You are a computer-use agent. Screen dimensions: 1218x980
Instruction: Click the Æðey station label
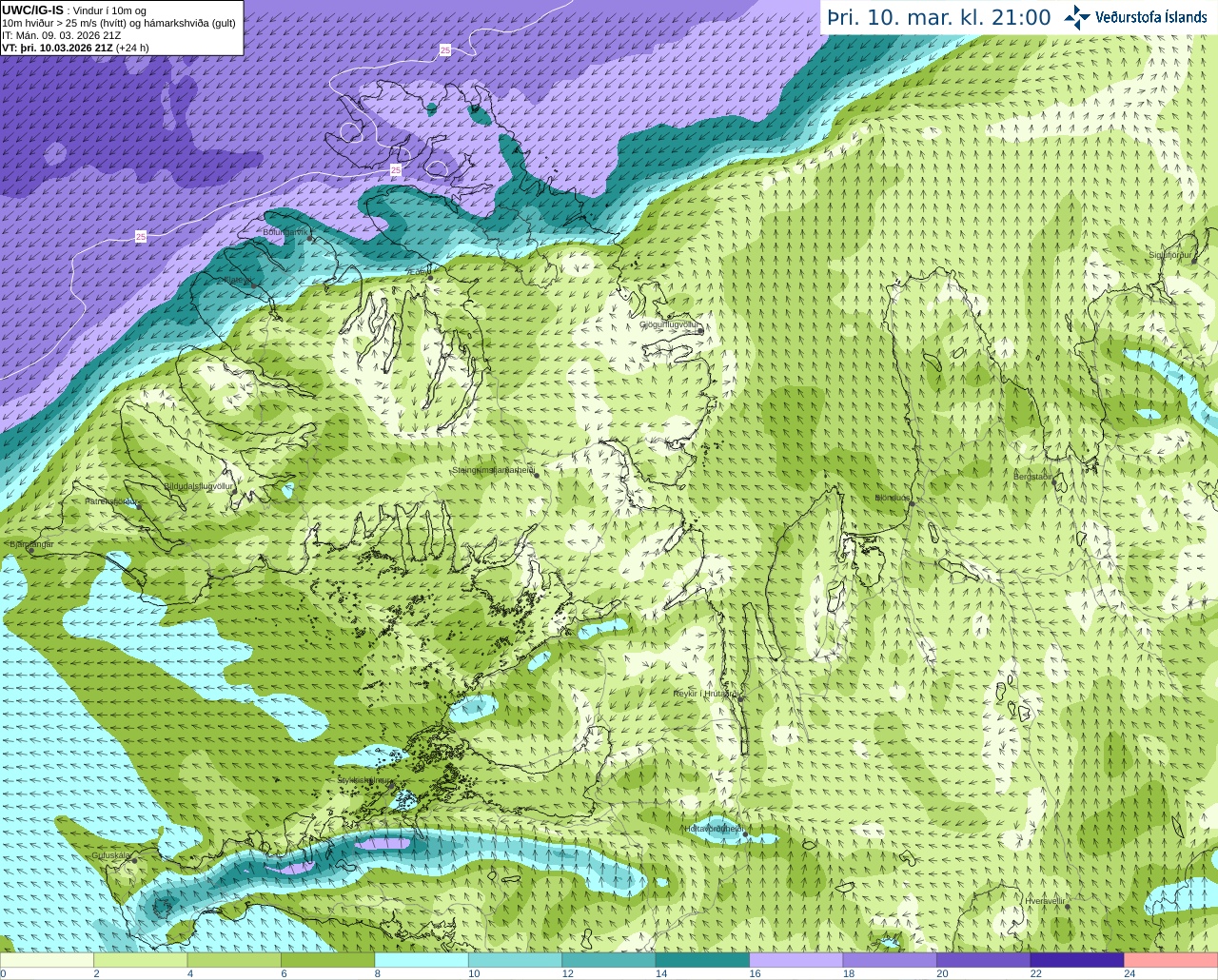point(420,271)
